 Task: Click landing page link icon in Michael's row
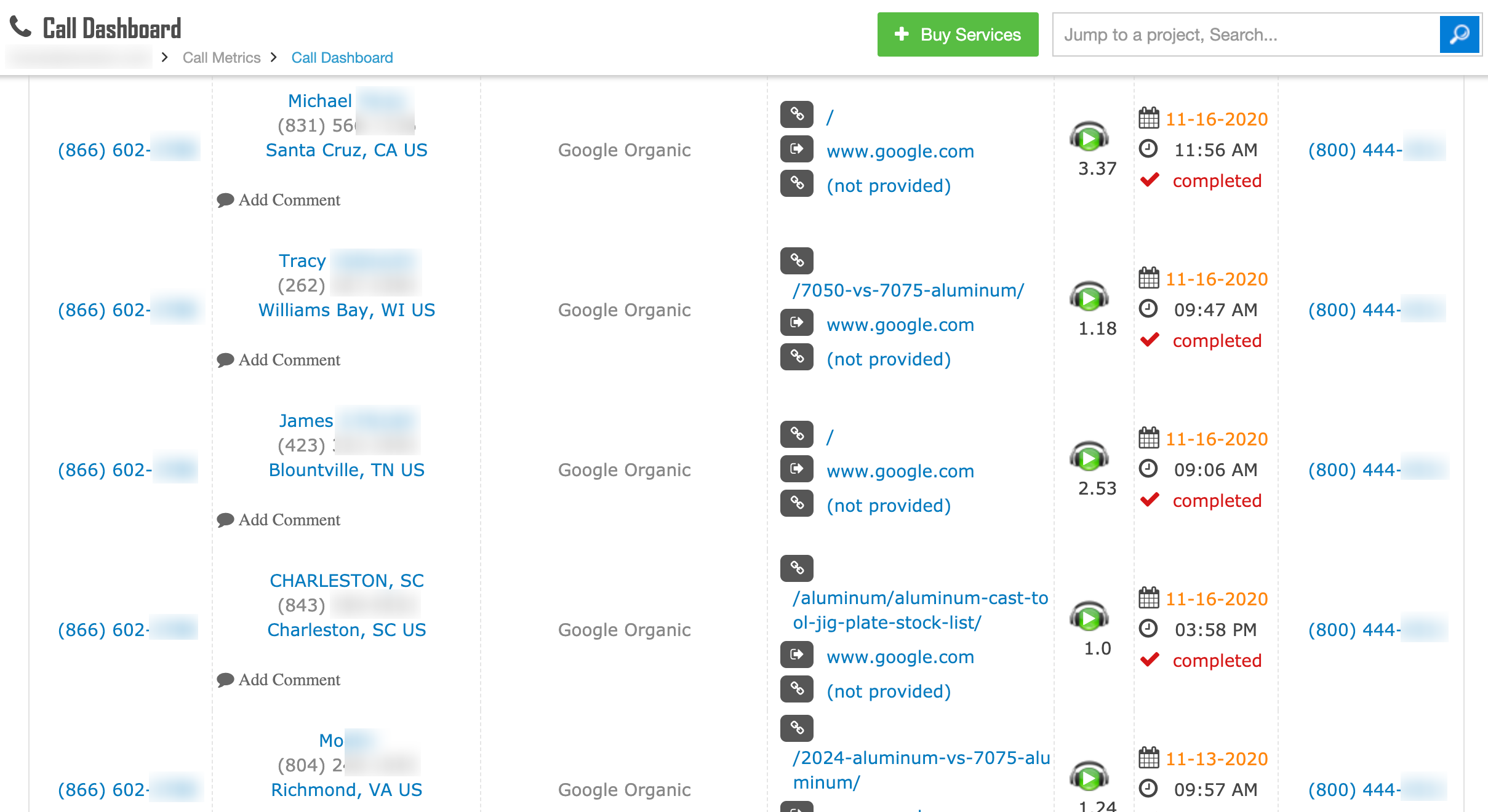tap(797, 114)
